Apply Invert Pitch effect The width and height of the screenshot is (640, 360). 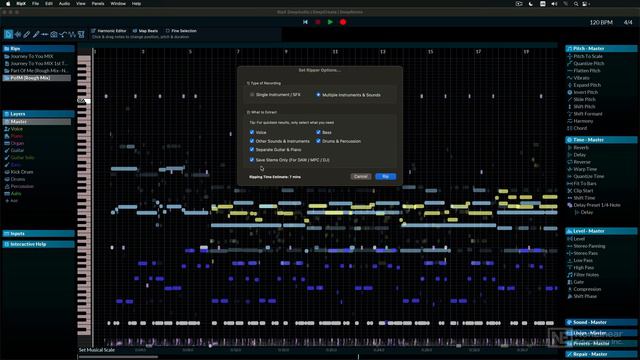[585, 92]
